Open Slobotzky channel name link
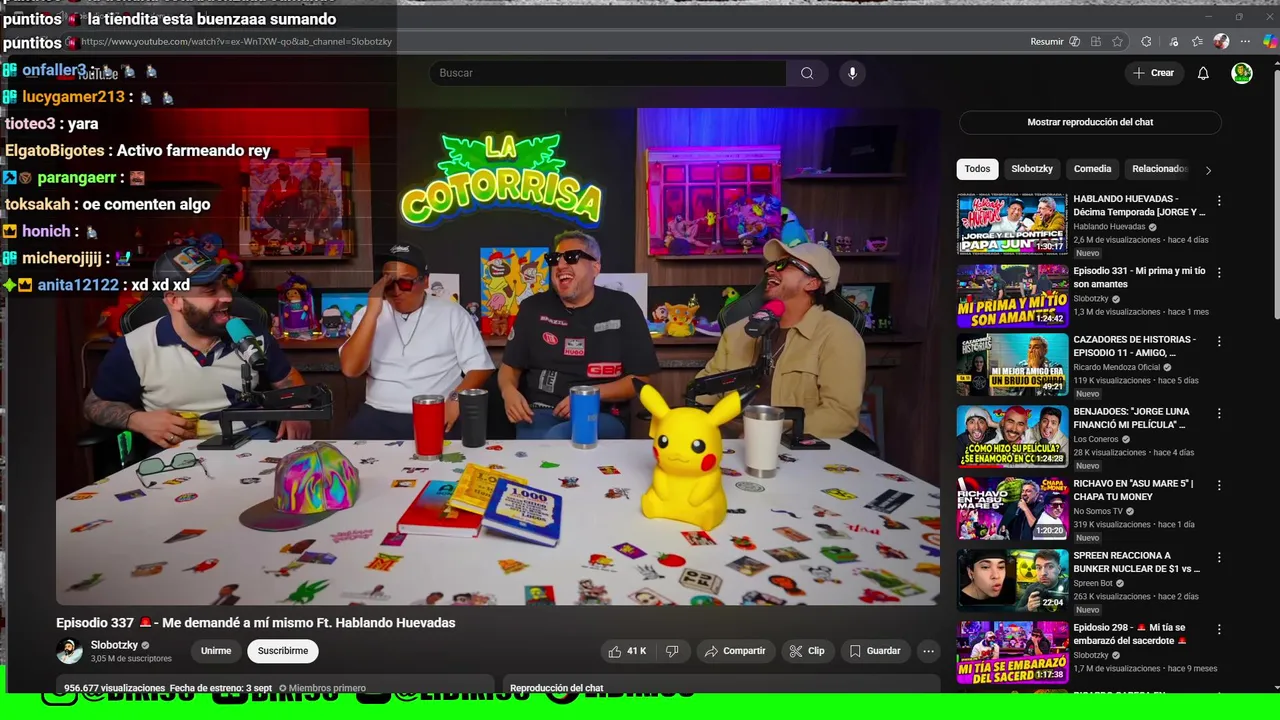This screenshot has height=720, width=1280. [x=114, y=645]
